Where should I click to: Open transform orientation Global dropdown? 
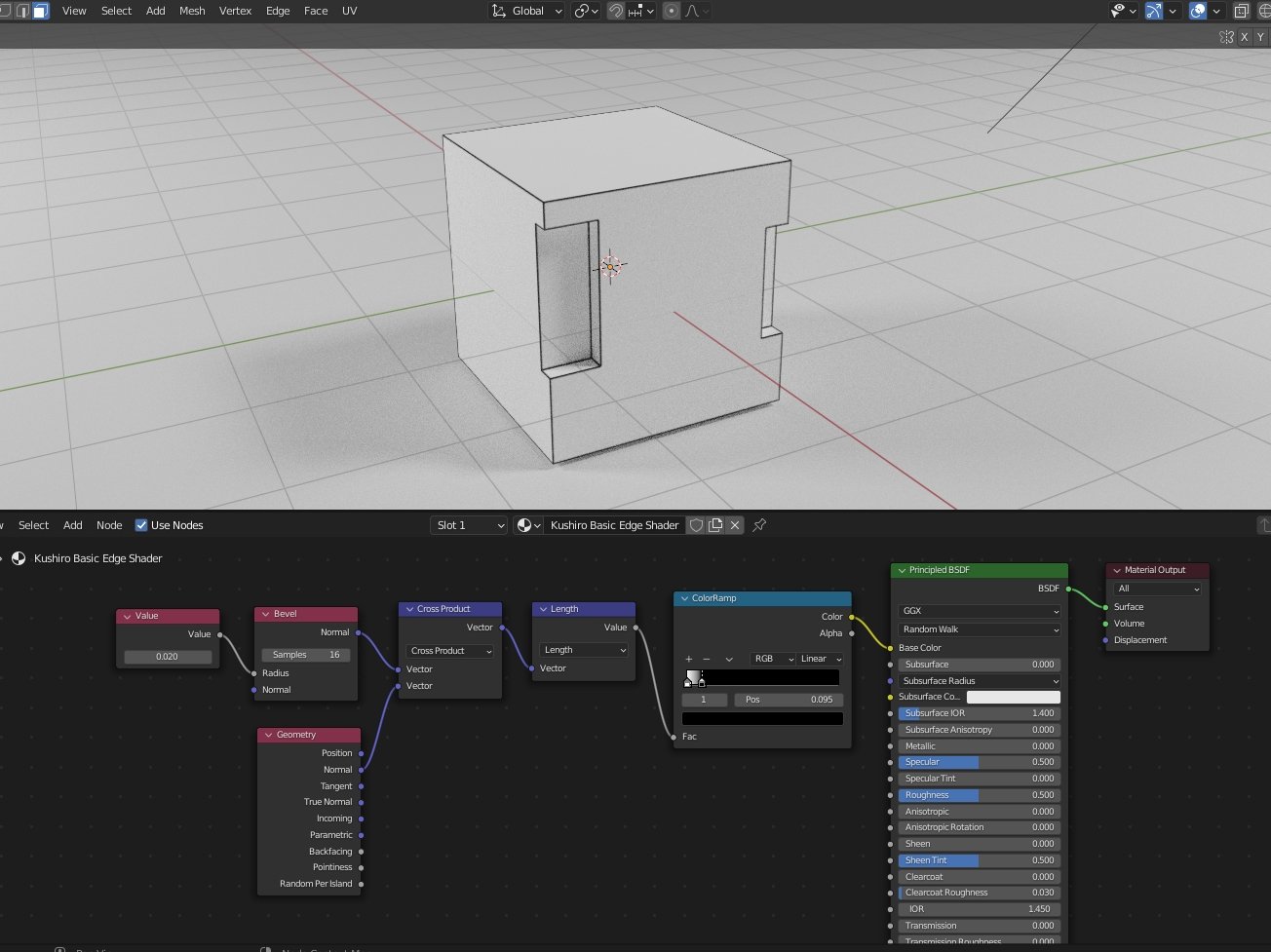click(526, 11)
